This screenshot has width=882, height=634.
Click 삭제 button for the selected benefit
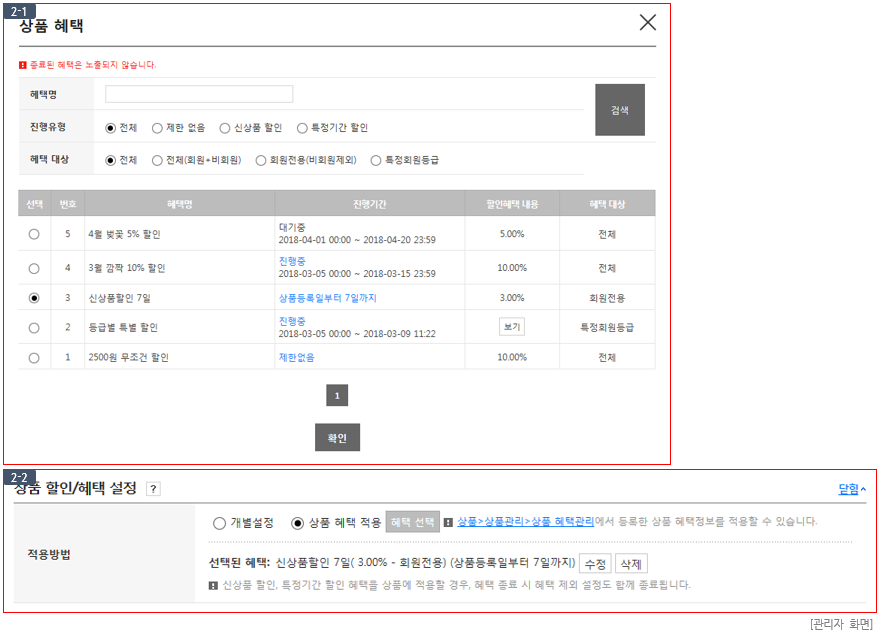(631, 564)
